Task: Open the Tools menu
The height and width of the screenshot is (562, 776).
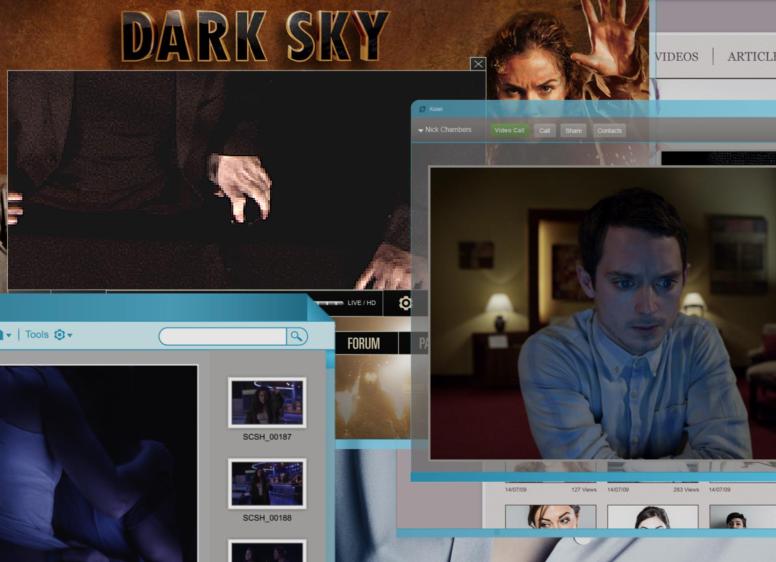Action: [x=37, y=335]
